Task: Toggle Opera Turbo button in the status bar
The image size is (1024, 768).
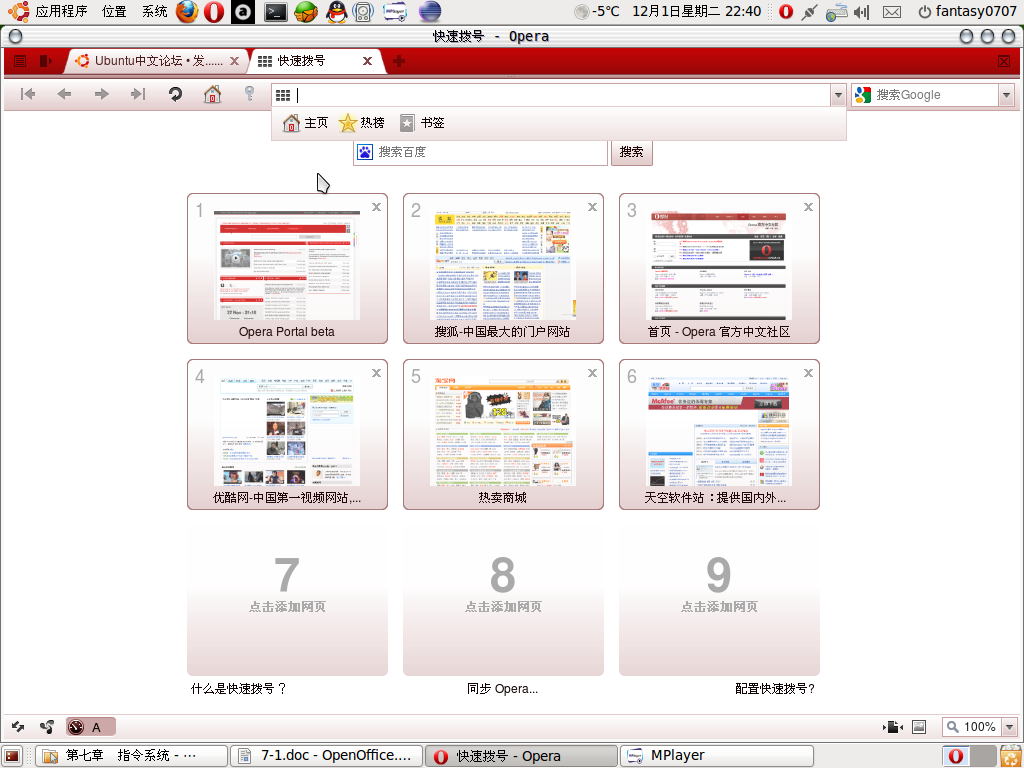Action: (x=91, y=726)
